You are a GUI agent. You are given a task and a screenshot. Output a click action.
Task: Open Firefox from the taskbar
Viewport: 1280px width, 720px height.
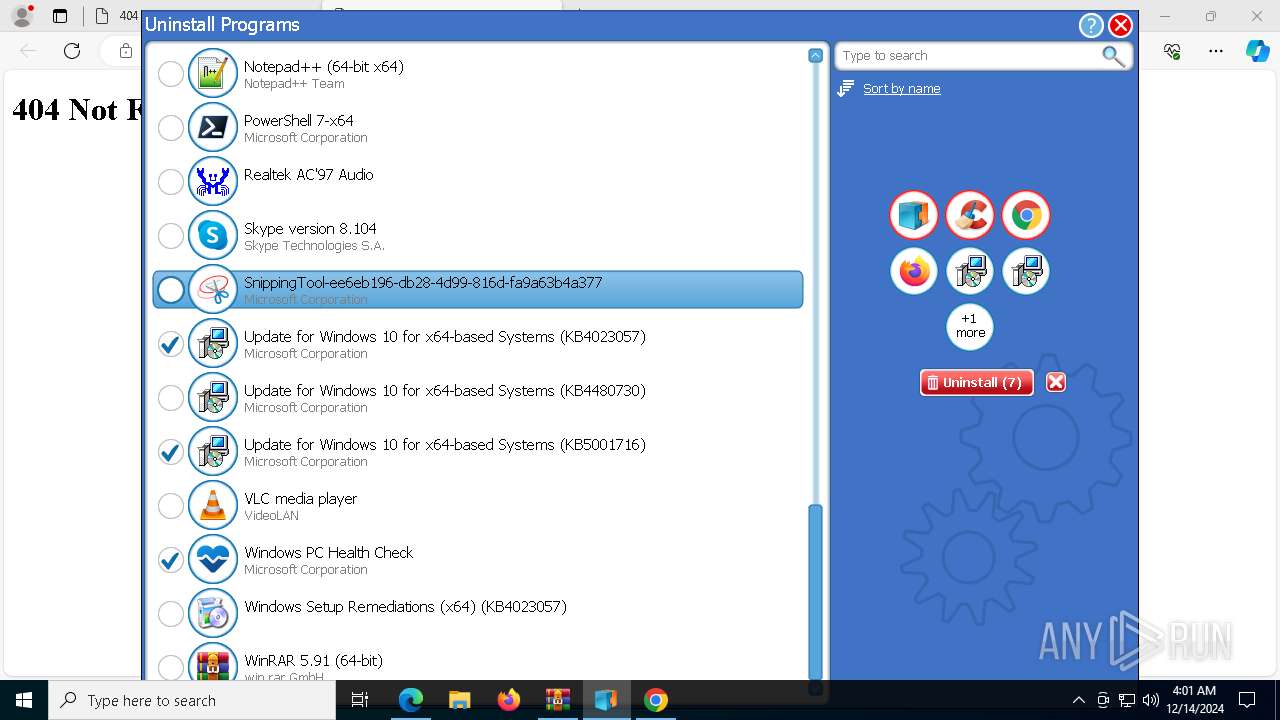tap(508, 700)
